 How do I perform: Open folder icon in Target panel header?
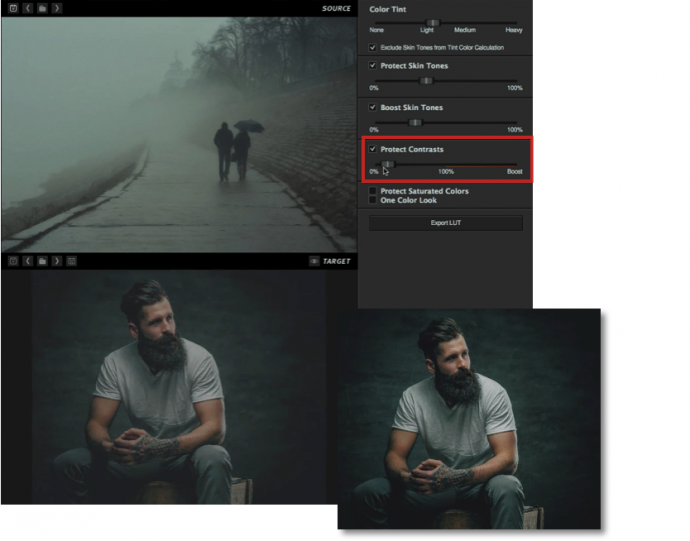(x=42, y=261)
